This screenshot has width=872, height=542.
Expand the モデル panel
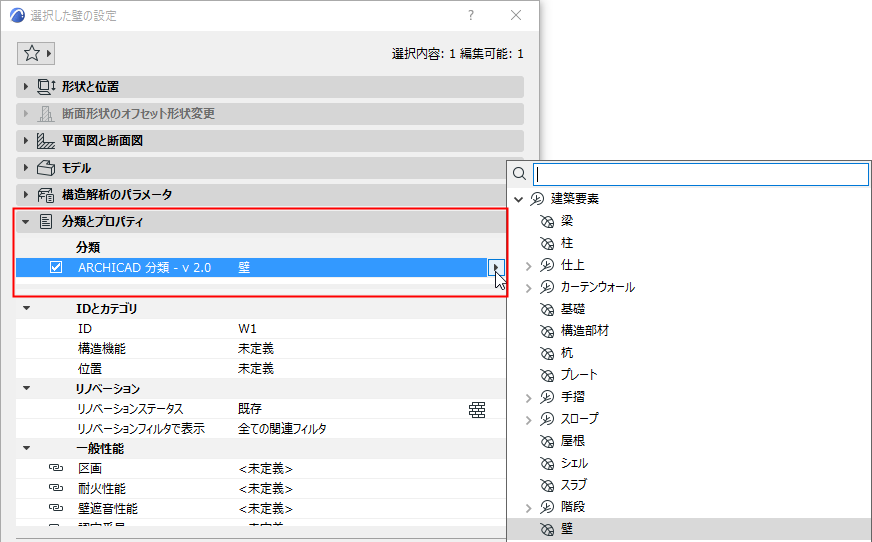tap(26, 168)
